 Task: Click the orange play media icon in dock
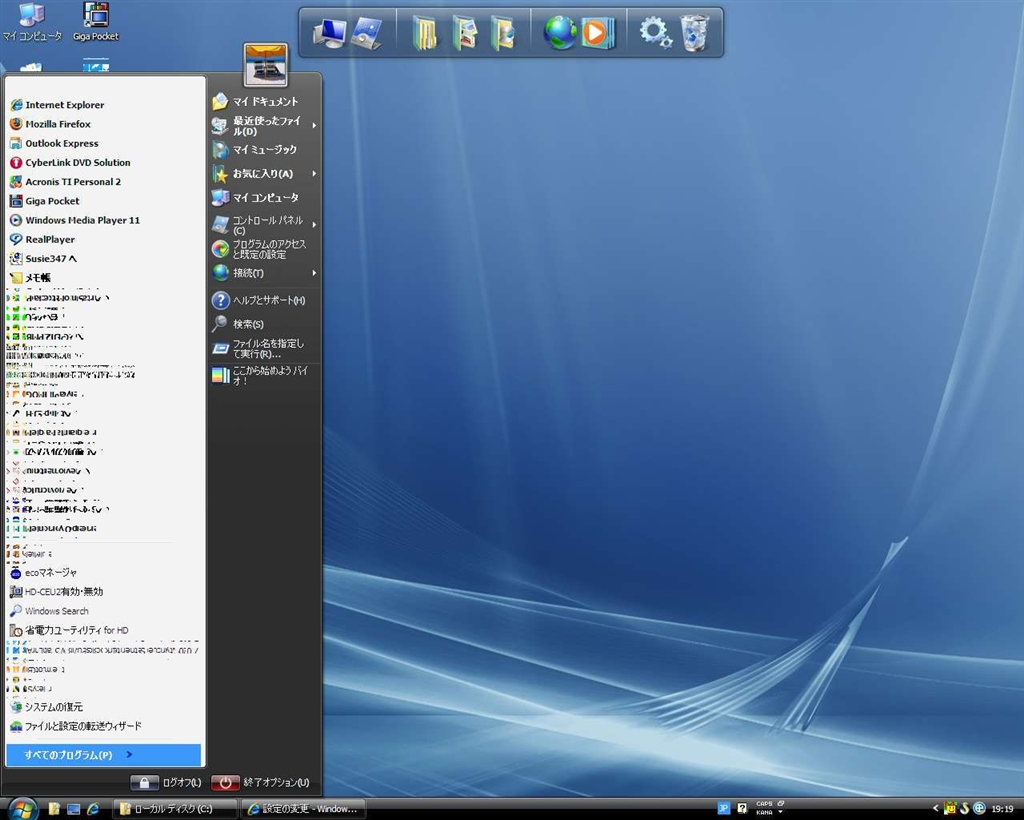coord(595,33)
